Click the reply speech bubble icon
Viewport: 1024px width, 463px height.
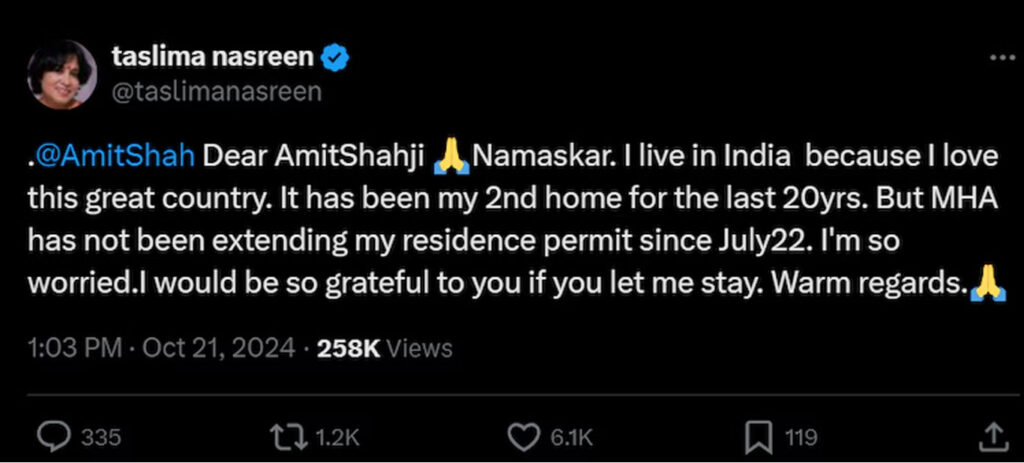52,436
